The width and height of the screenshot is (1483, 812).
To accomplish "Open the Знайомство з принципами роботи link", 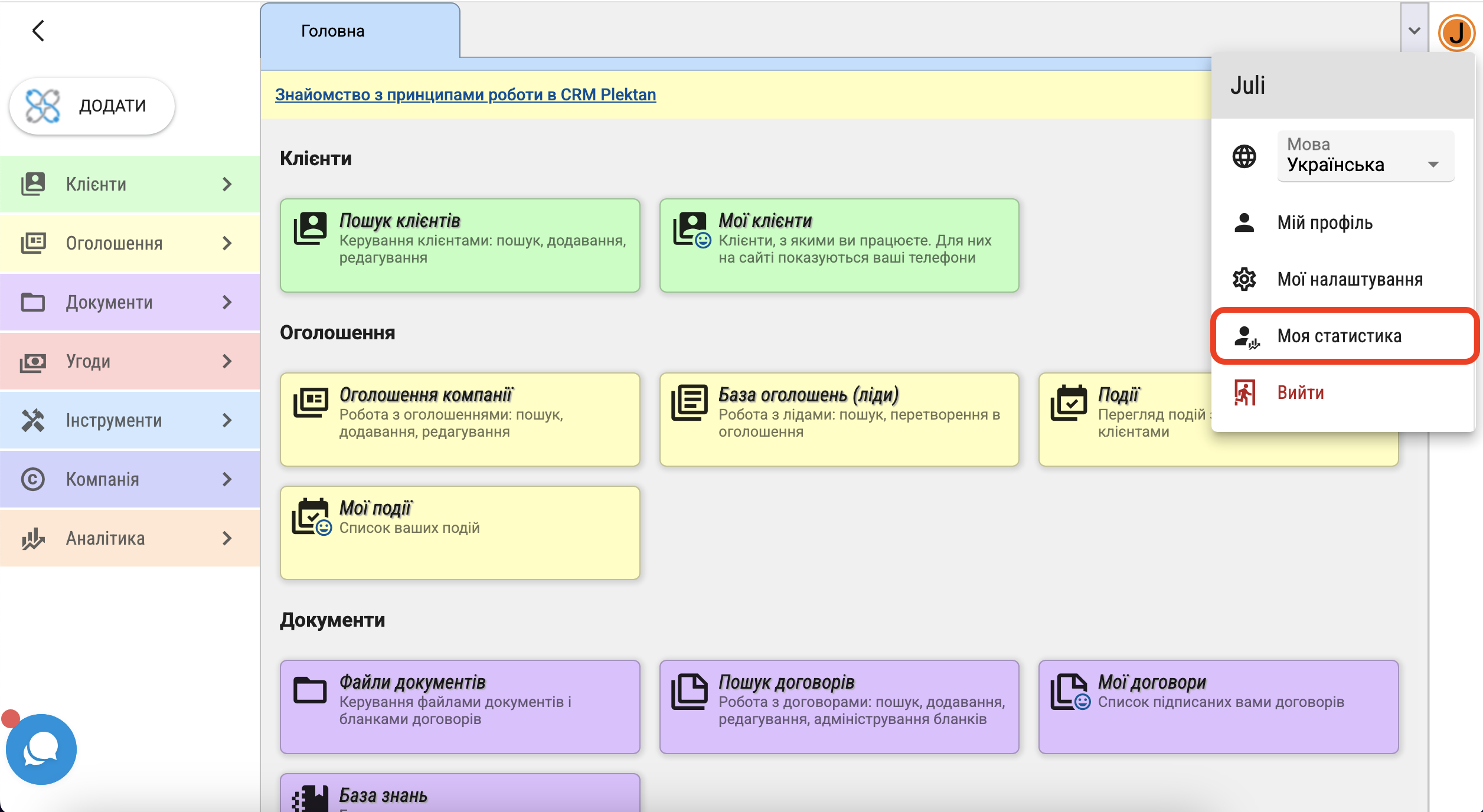I will point(465,94).
